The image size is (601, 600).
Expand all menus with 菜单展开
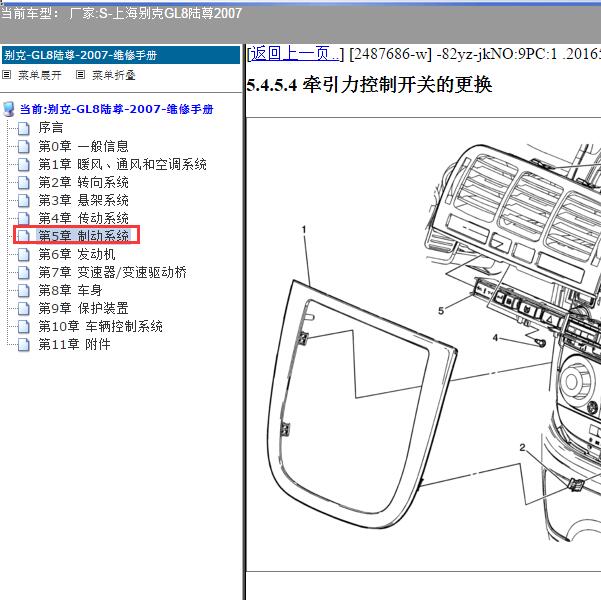click(x=39, y=75)
